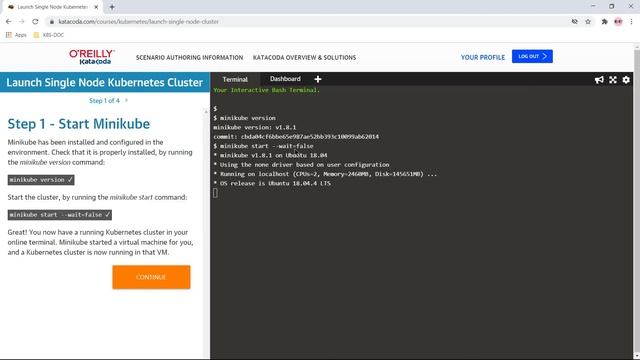Click the Log Out button
Viewport: 640px width, 360px height.
pyautogui.click(x=532, y=57)
